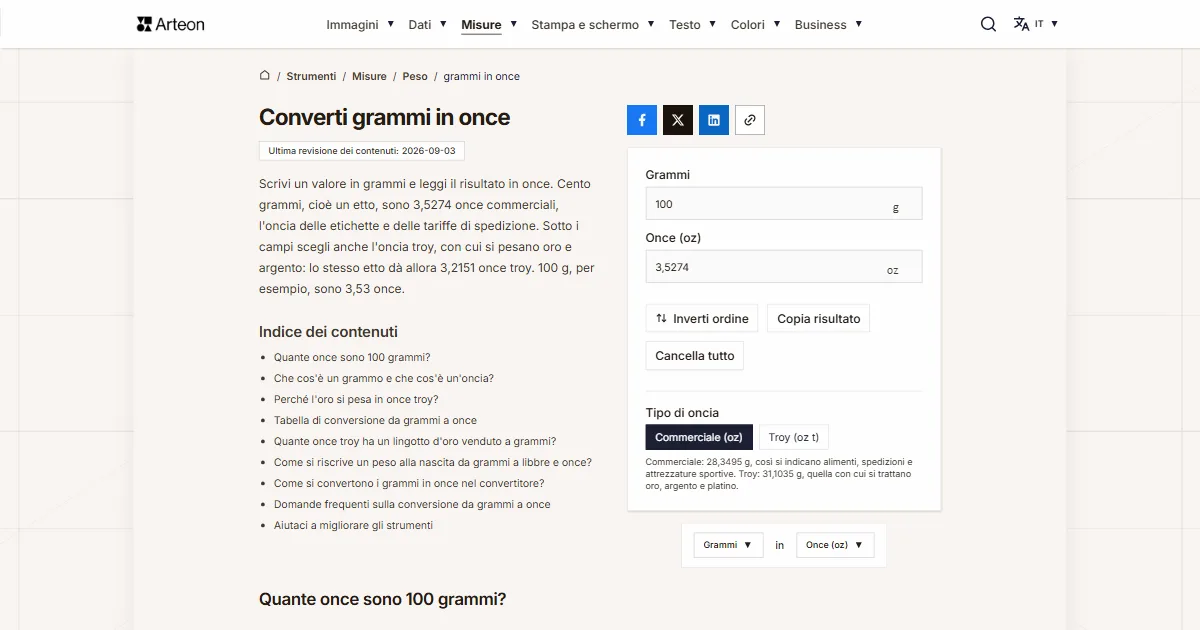Jump to Come si convertono i grammi nel convertitore
This screenshot has height=630, width=1200.
(409, 483)
